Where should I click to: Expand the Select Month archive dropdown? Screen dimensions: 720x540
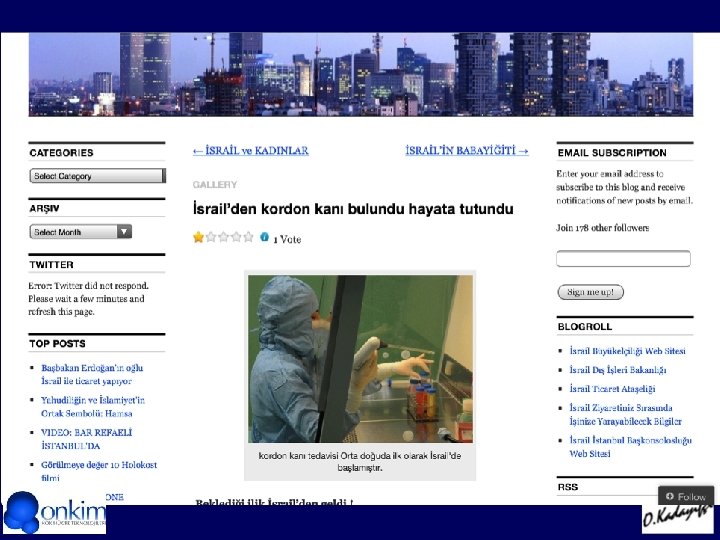81,231
